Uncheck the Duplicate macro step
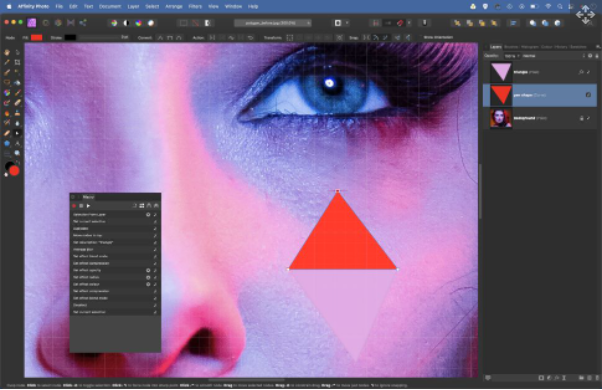602x390 pixels. pos(155,228)
